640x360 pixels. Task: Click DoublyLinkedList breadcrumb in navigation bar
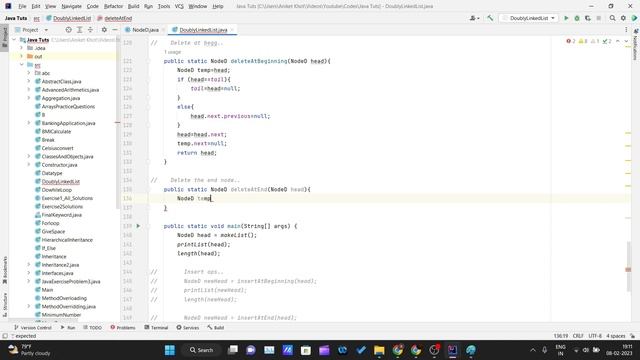pos(69,18)
